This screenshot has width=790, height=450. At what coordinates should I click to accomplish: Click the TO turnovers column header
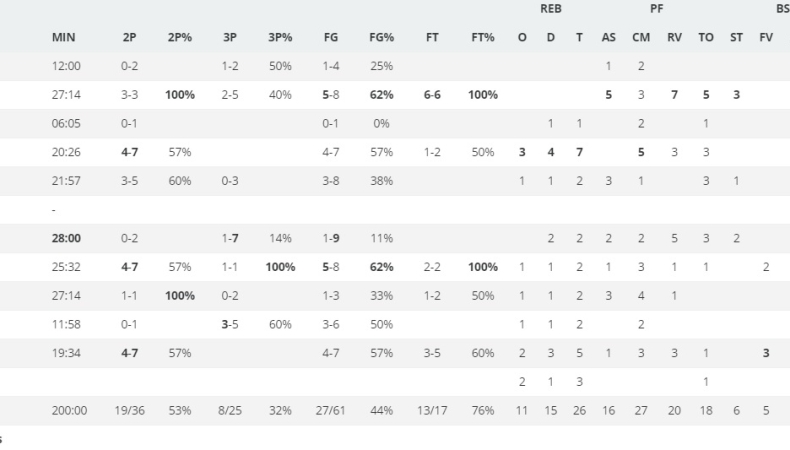705,40
